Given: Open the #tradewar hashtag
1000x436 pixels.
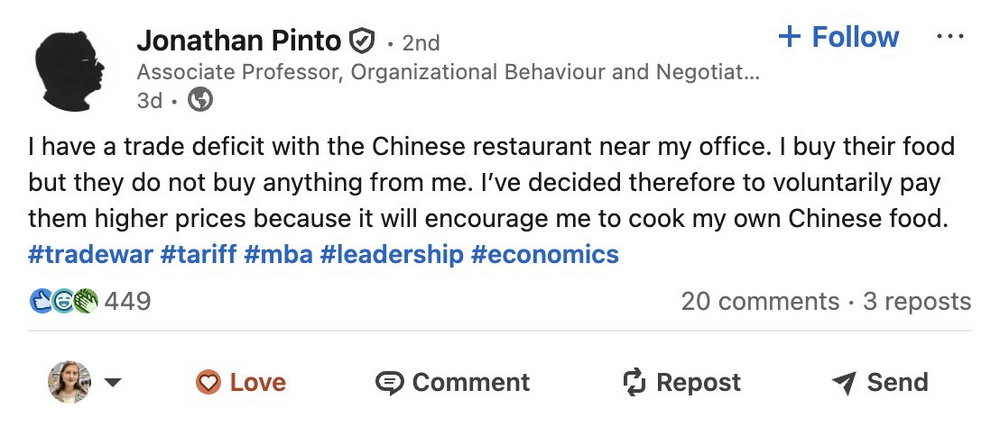Looking at the screenshot, I should tap(91, 254).
